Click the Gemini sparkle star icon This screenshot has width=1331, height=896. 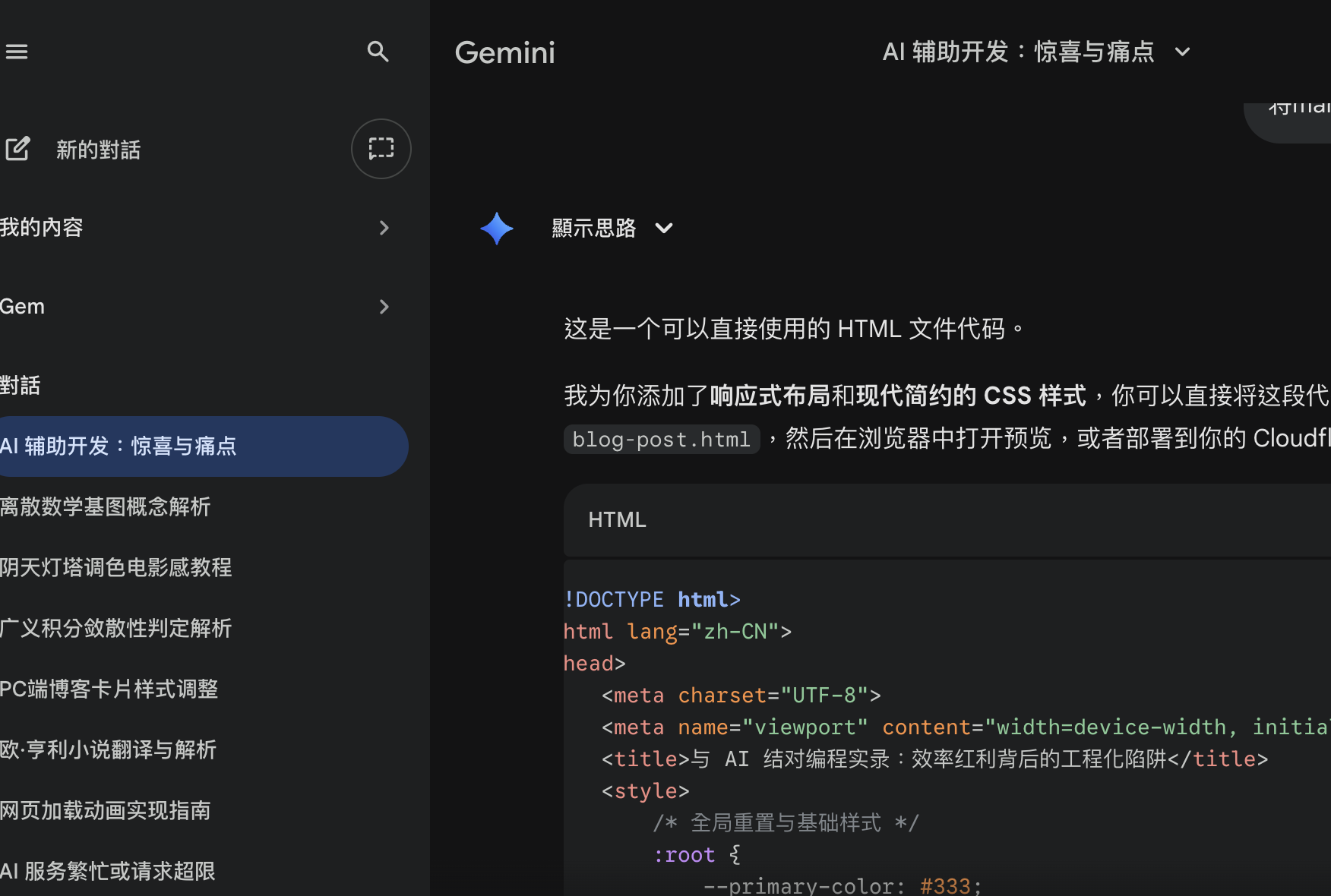[497, 229]
